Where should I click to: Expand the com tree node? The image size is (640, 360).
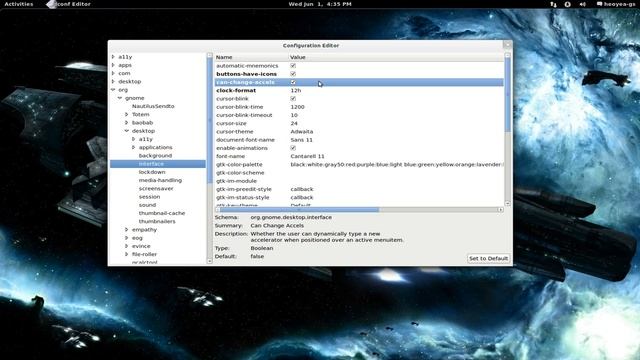[x=113, y=73]
